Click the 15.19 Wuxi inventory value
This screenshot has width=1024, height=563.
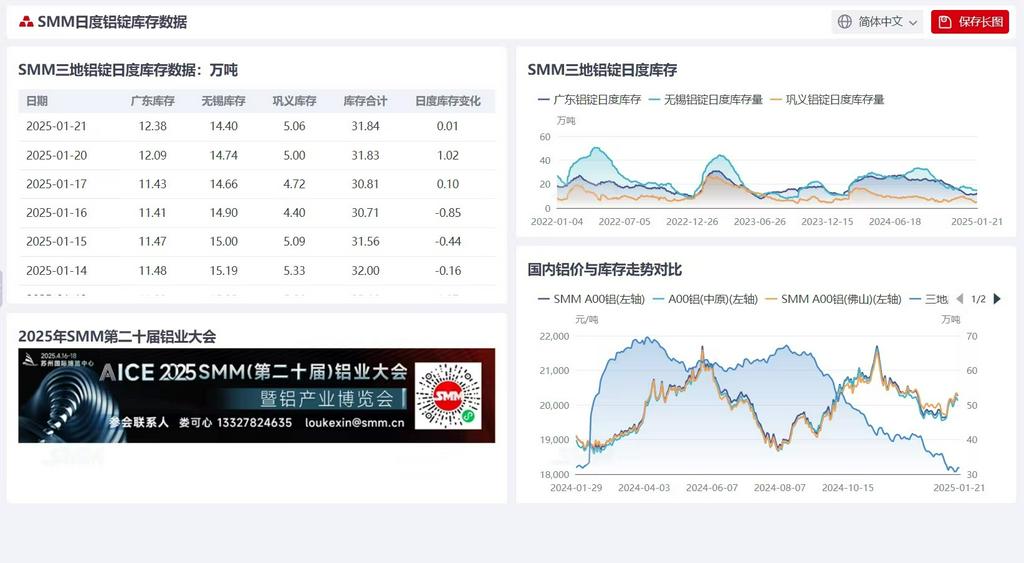223,270
